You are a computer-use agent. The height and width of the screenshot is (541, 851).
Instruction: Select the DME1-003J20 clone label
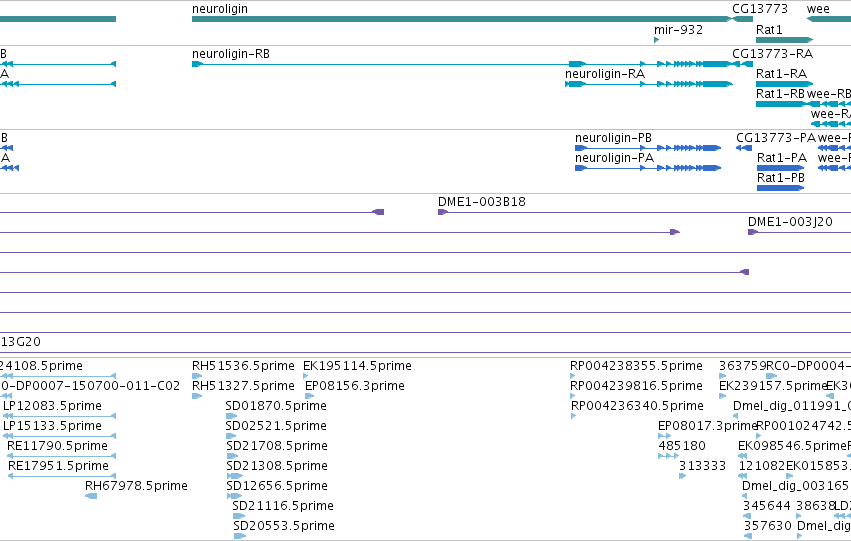click(x=790, y=222)
